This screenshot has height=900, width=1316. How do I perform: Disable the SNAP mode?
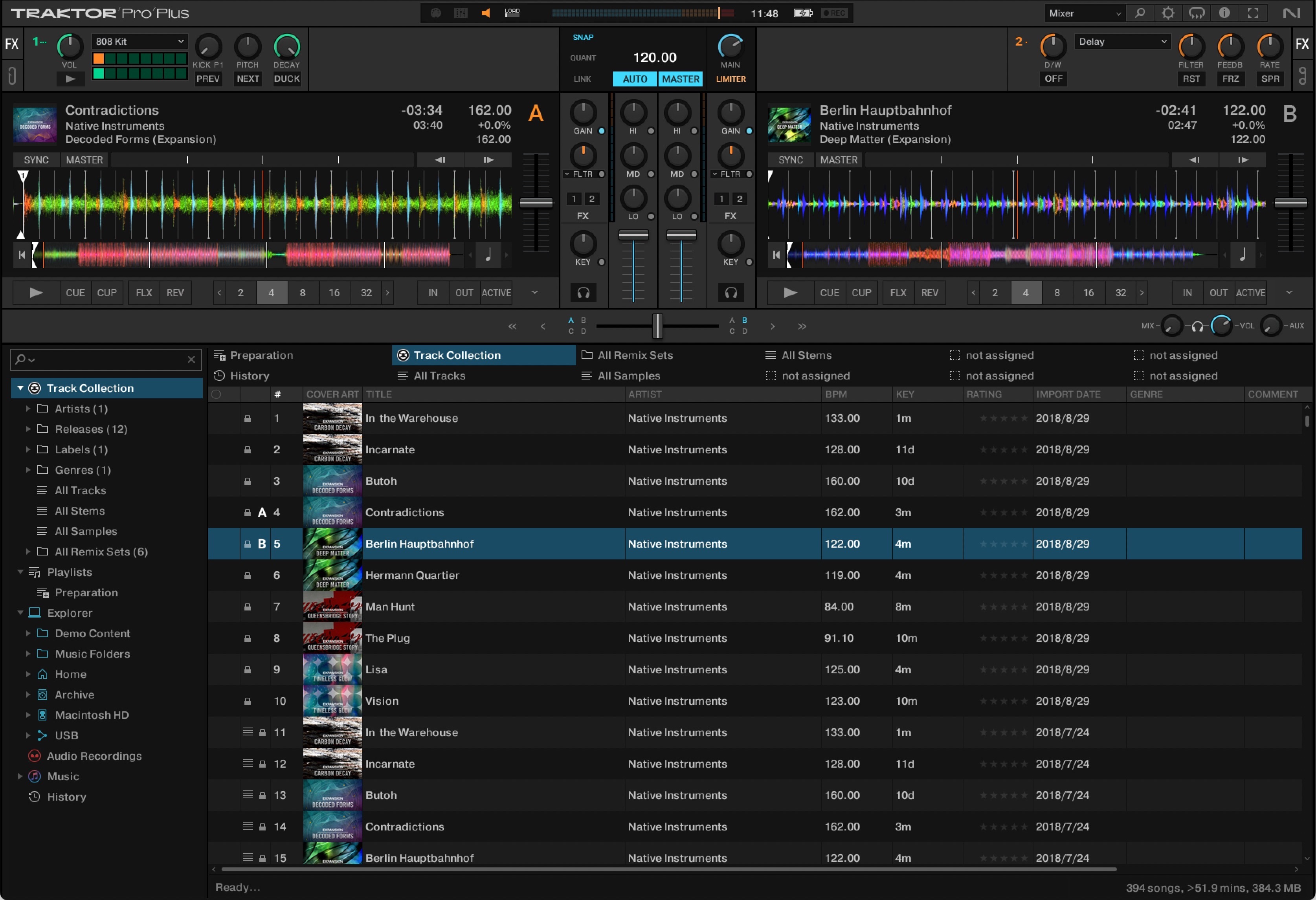(x=583, y=37)
